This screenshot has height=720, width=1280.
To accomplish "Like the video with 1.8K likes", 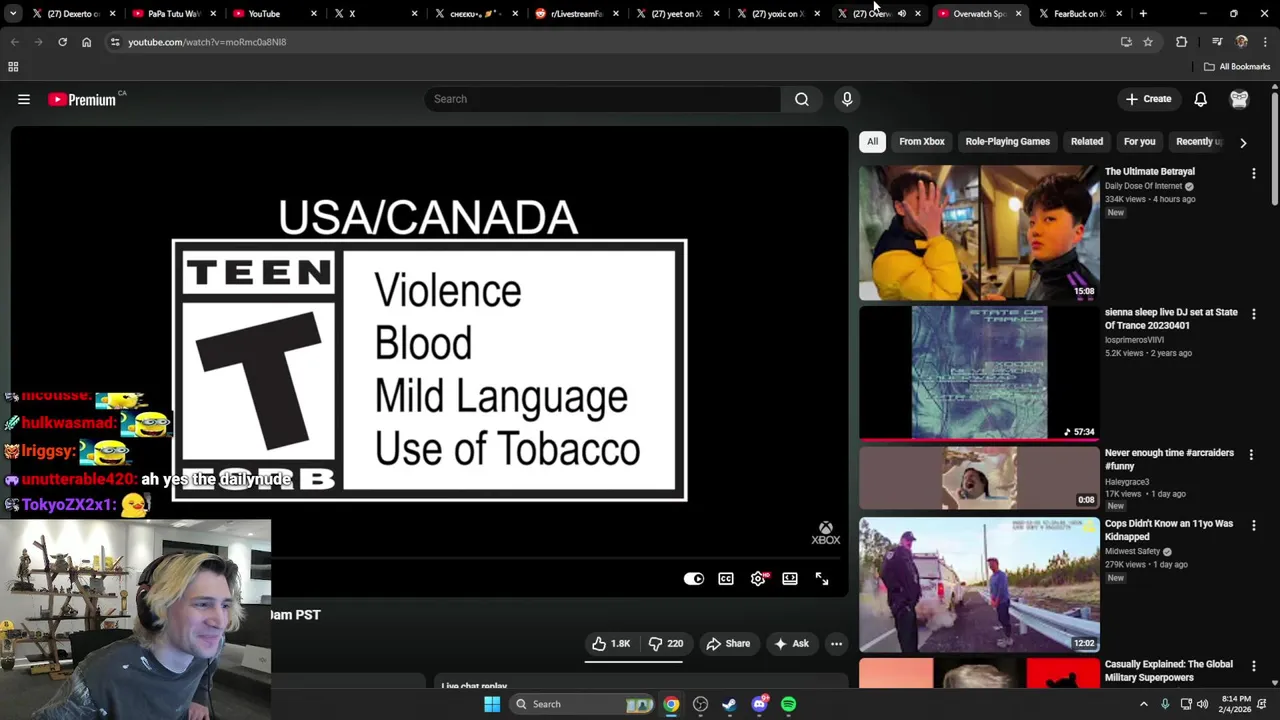I will tap(611, 644).
